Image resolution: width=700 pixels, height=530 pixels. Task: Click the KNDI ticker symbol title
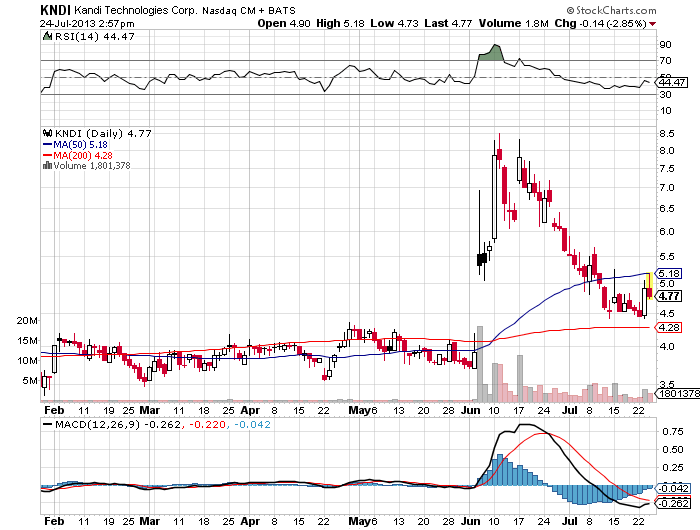click(55, 10)
